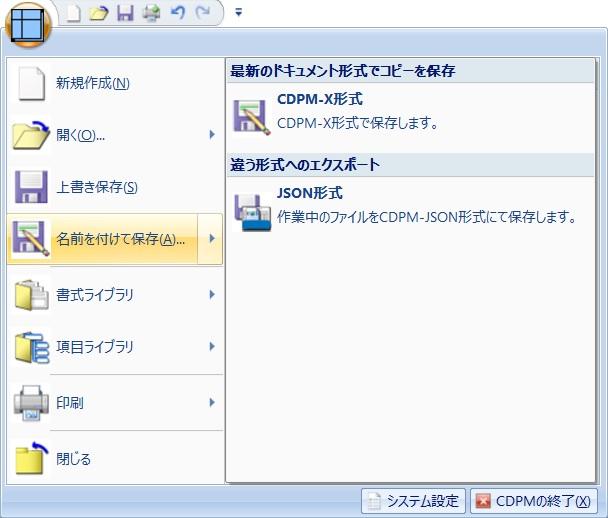
Task: Expand the 名前を付けて保存 submenu arrow
Action: pyautogui.click(x=211, y=239)
